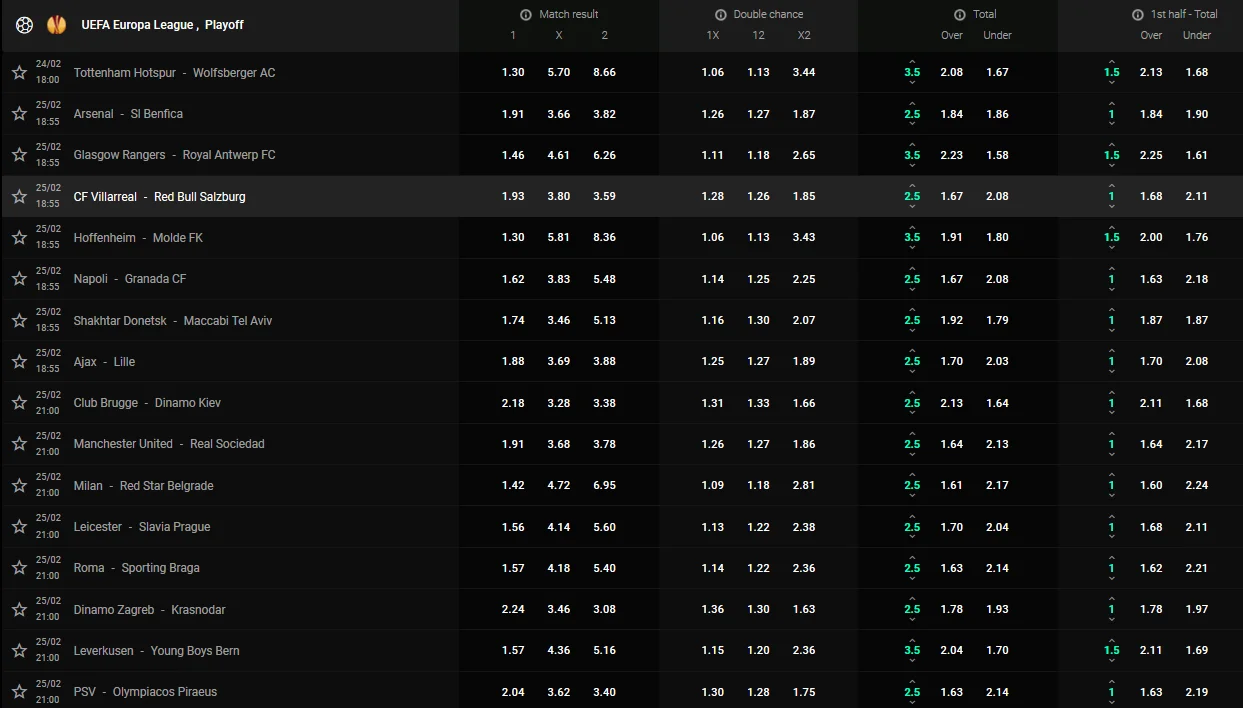1243x708 pixels.
Task: Click info icon beside 1st half - Total
Action: click(1137, 15)
